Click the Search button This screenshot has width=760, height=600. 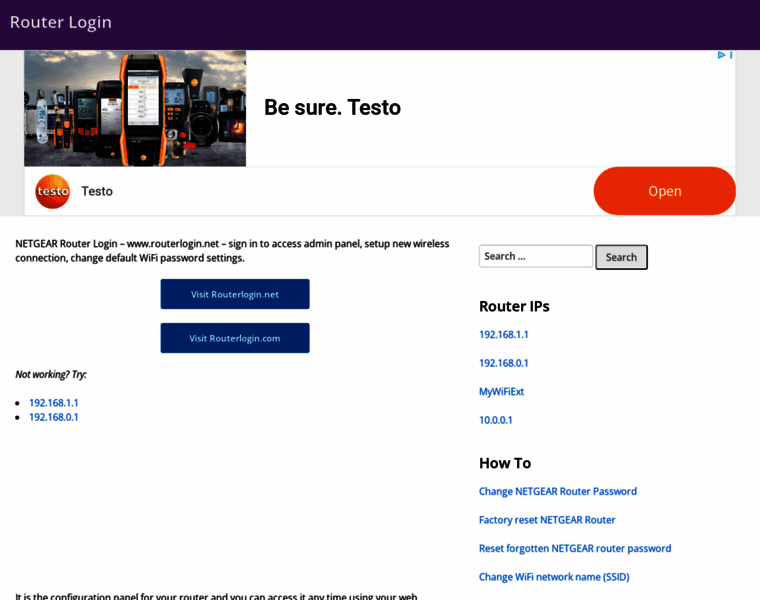click(621, 257)
